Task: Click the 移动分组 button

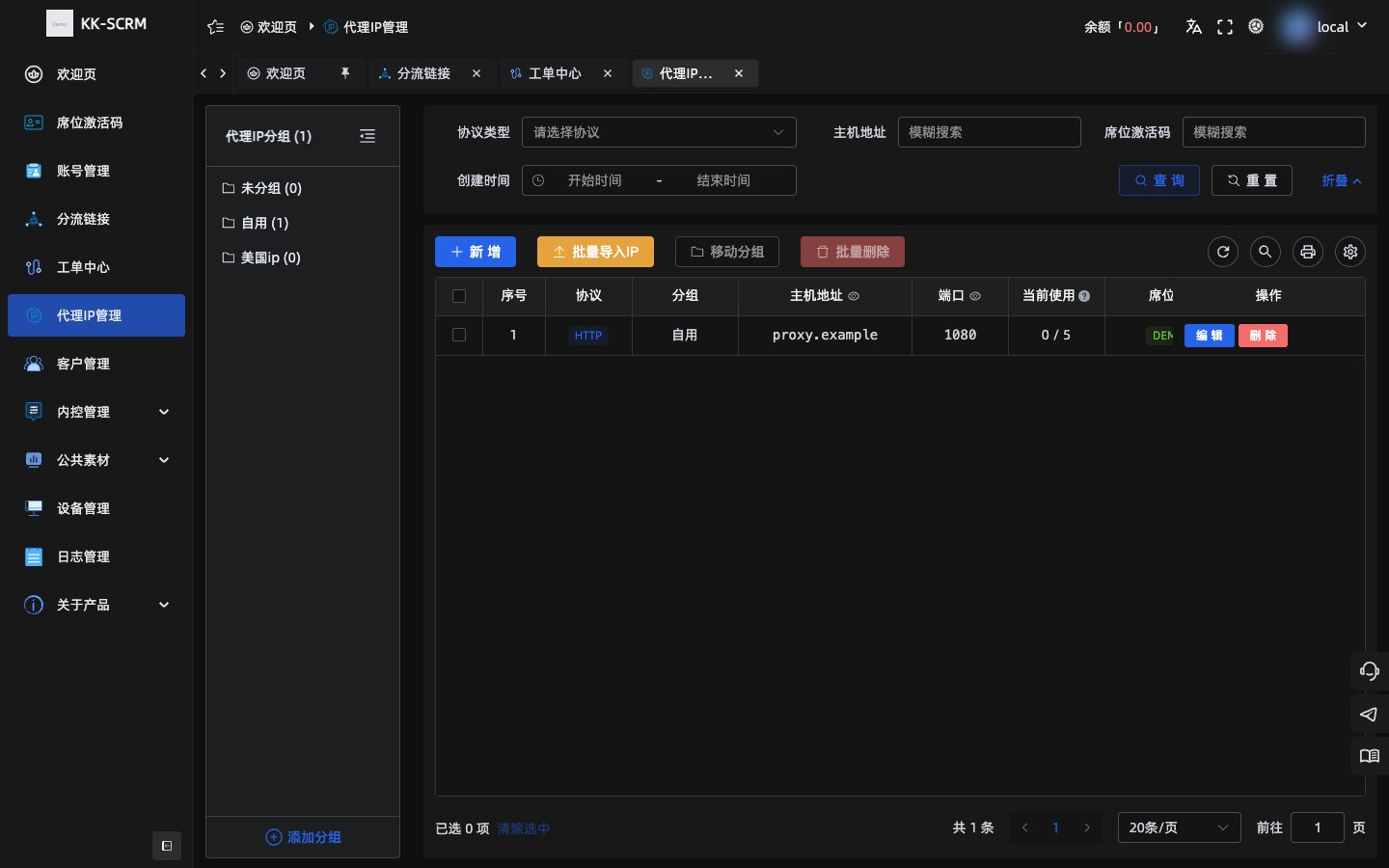Action: tap(727, 252)
